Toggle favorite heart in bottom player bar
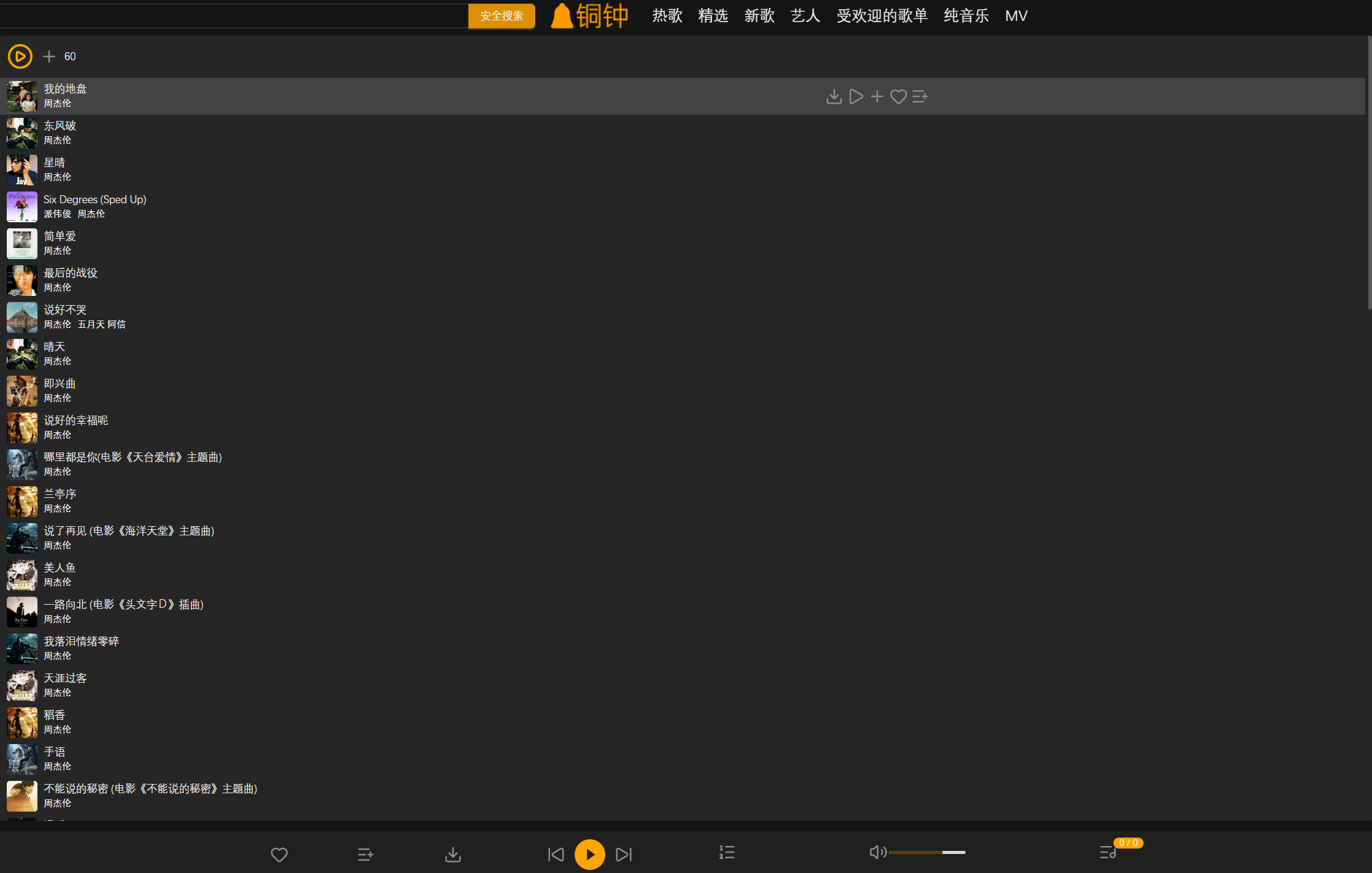 tap(279, 854)
